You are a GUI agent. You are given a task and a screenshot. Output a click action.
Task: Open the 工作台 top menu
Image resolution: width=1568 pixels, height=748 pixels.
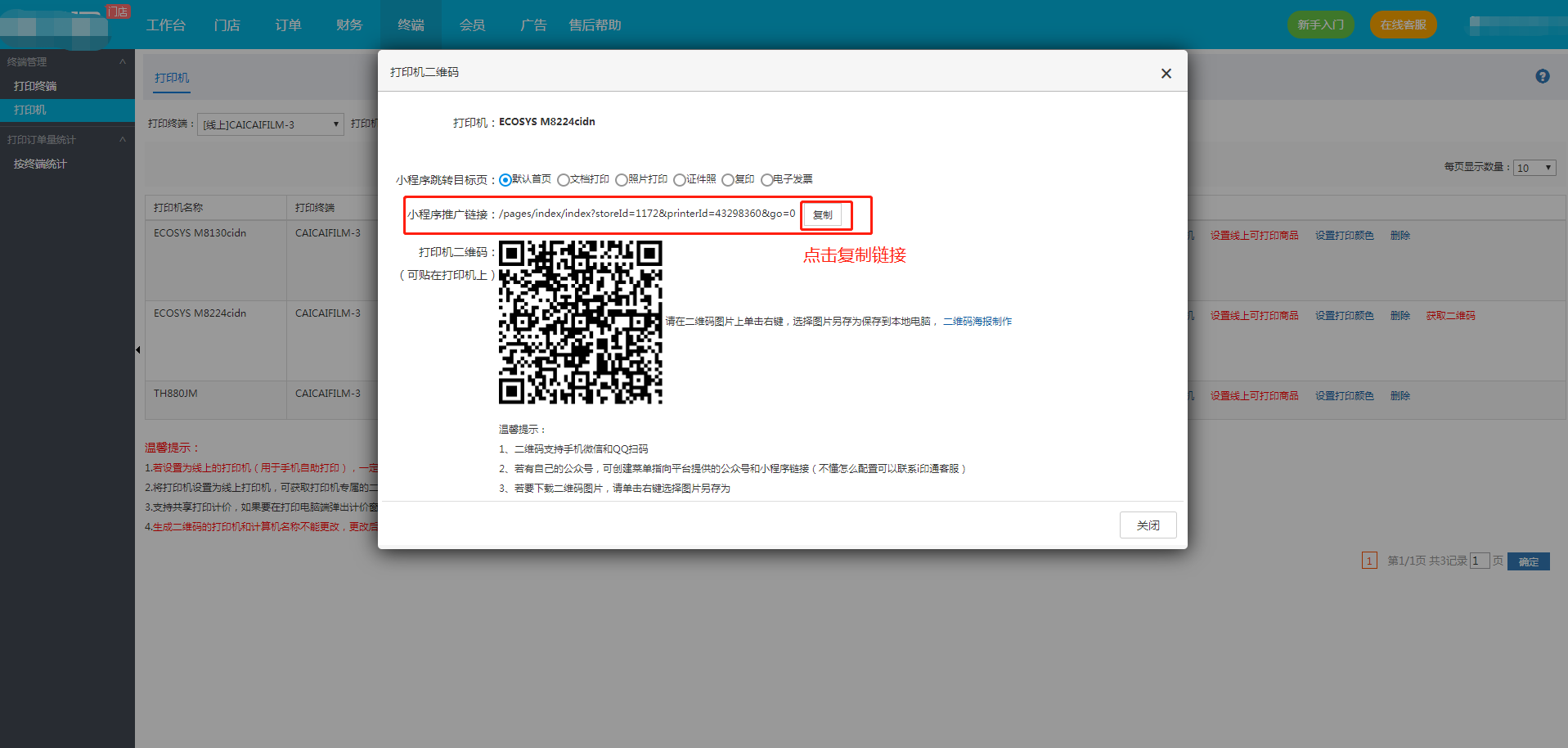coord(166,25)
